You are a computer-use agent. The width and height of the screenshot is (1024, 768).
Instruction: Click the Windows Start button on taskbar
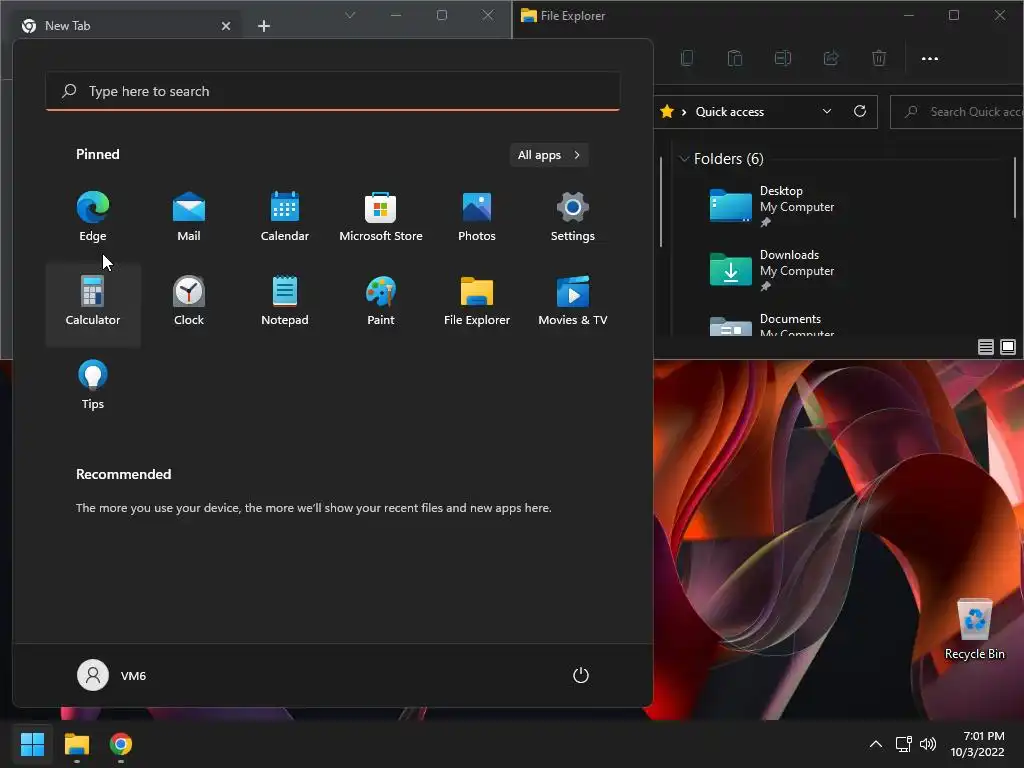tap(32, 744)
